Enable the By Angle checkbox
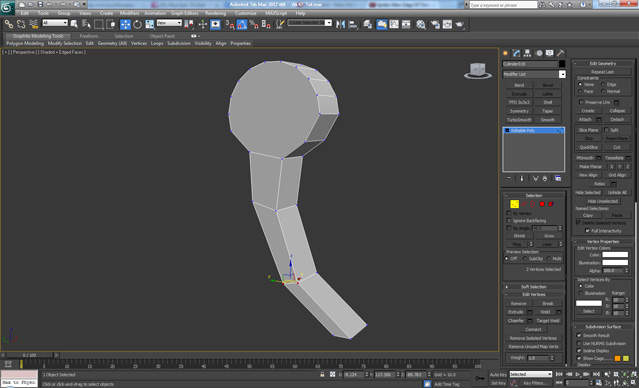Image resolution: width=639 pixels, height=388 pixels. click(509, 228)
